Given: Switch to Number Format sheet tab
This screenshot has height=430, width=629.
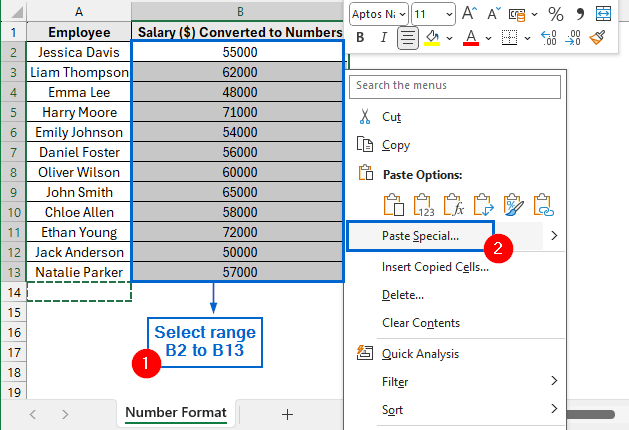Looking at the screenshot, I should (x=176, y=413).
